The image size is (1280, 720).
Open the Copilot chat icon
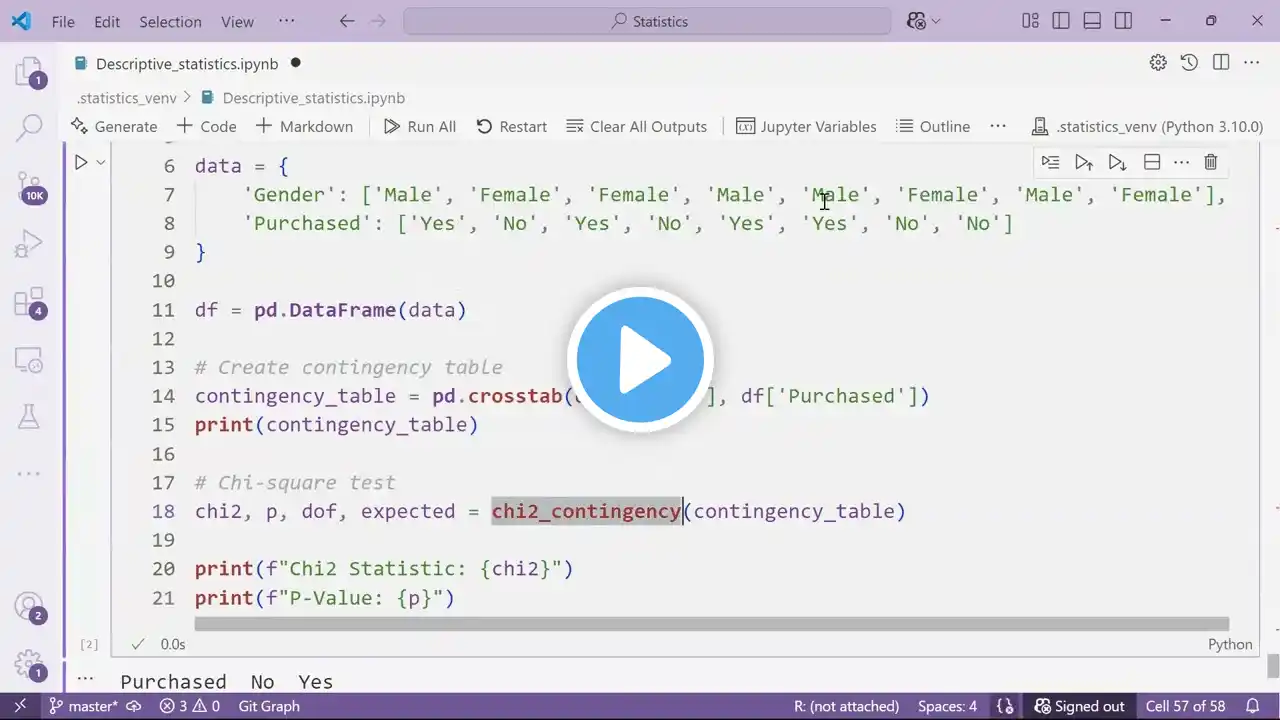point(915,21)
